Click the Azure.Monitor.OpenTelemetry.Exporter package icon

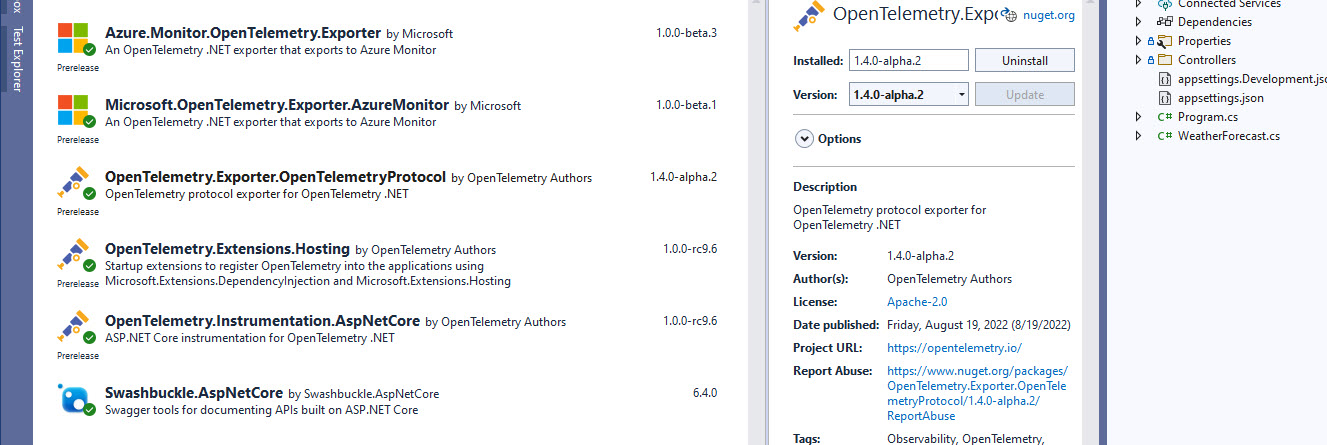pyautogui.click(x=74, y=38)
